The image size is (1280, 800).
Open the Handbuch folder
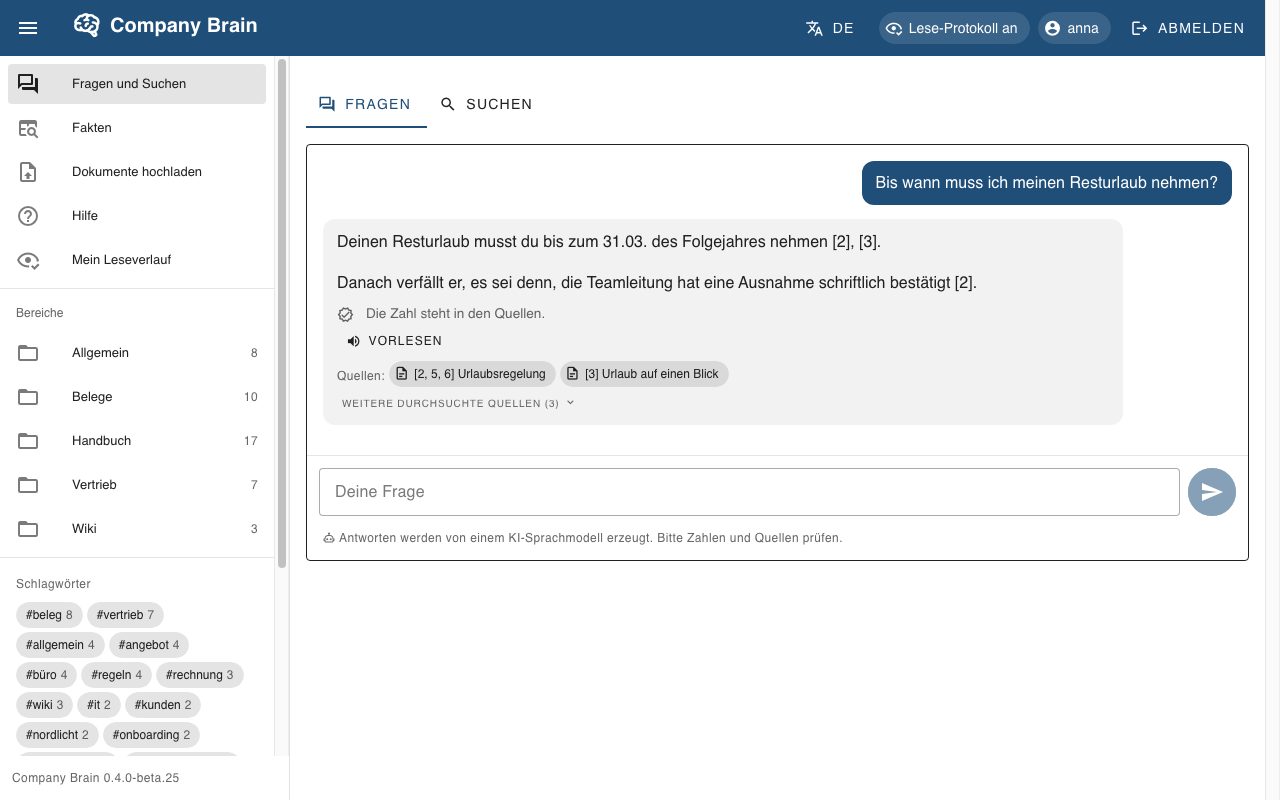click(137, 441)
